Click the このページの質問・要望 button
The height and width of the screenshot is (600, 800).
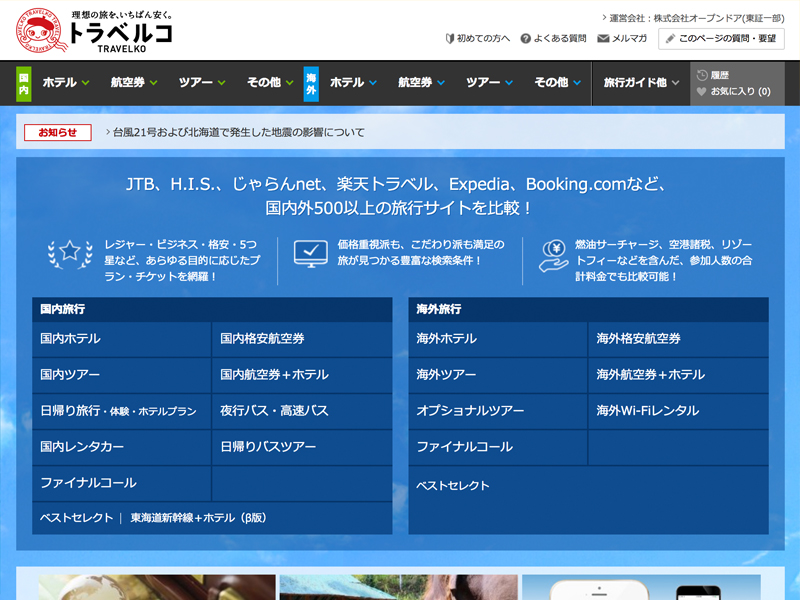(721, 39)
